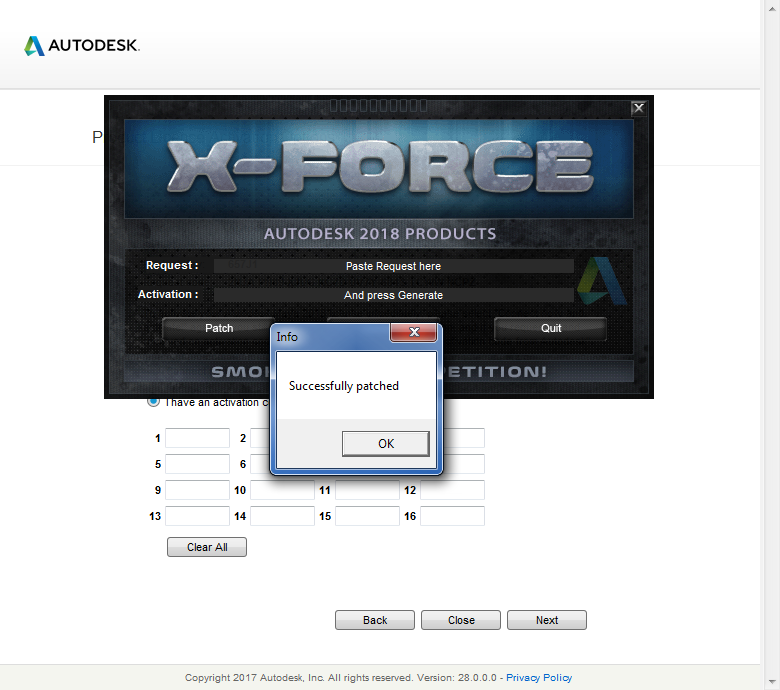Click the 'Copyright 2017 Autodesk, Inc.' footer text
The image size is (780, 690).
[x=255, y=678]
